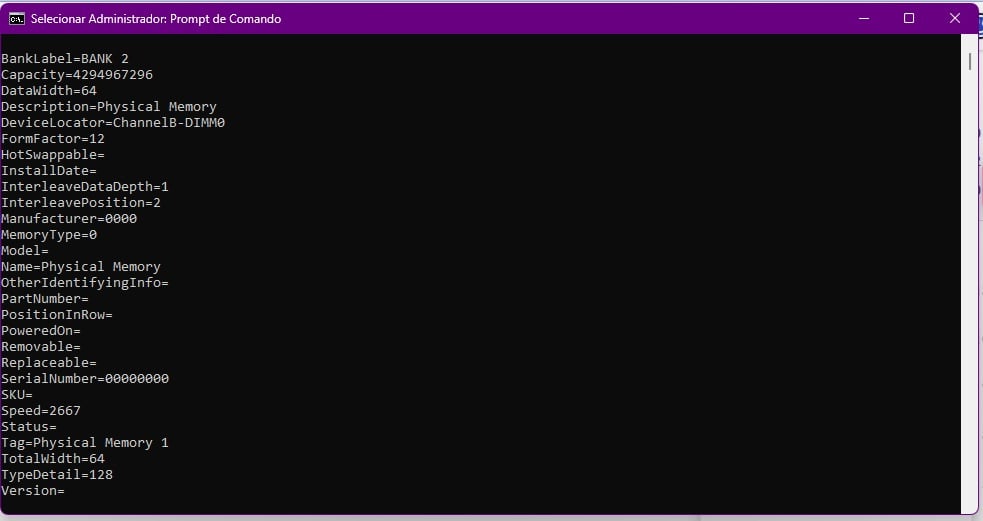The height and width of the screenshot is (521, 983).
Task: Click the line 'SerialNumber=00000000'
Action: point(85,379)
